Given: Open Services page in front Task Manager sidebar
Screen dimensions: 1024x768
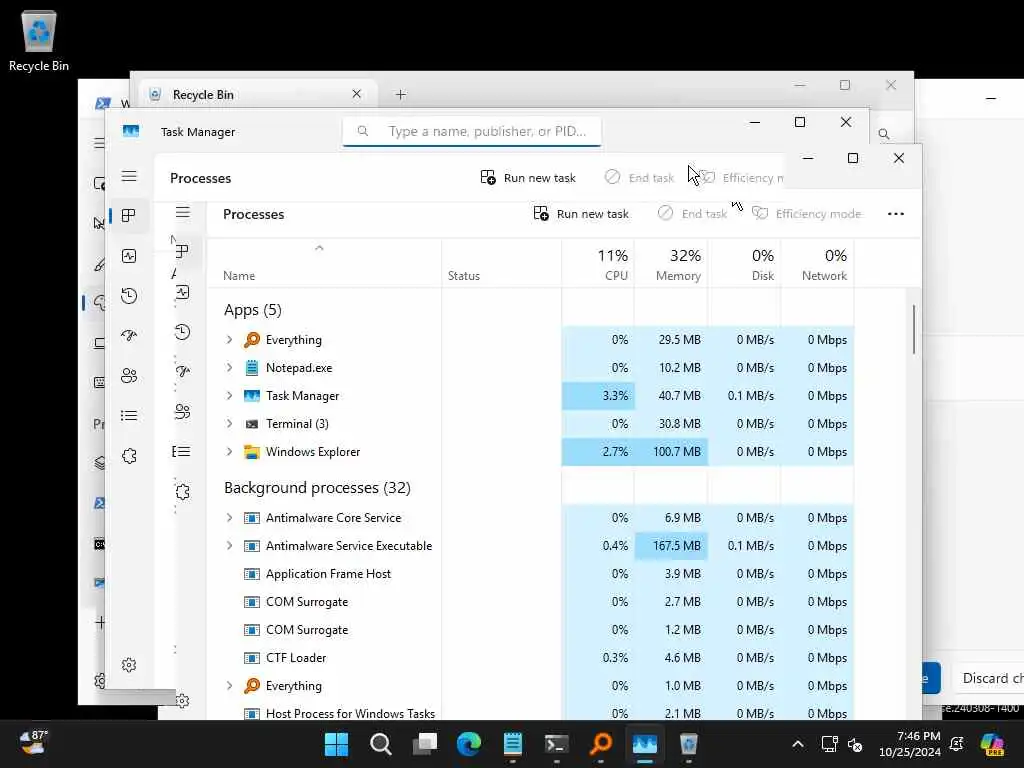Looking at the screenshot, I should point(182,492).
